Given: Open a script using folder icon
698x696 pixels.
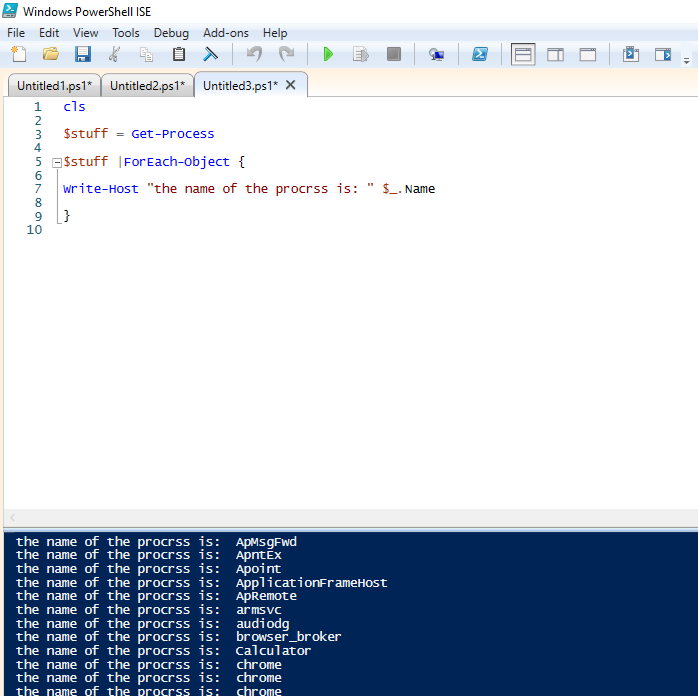Looking at the screenshot, I should (51, 54).
